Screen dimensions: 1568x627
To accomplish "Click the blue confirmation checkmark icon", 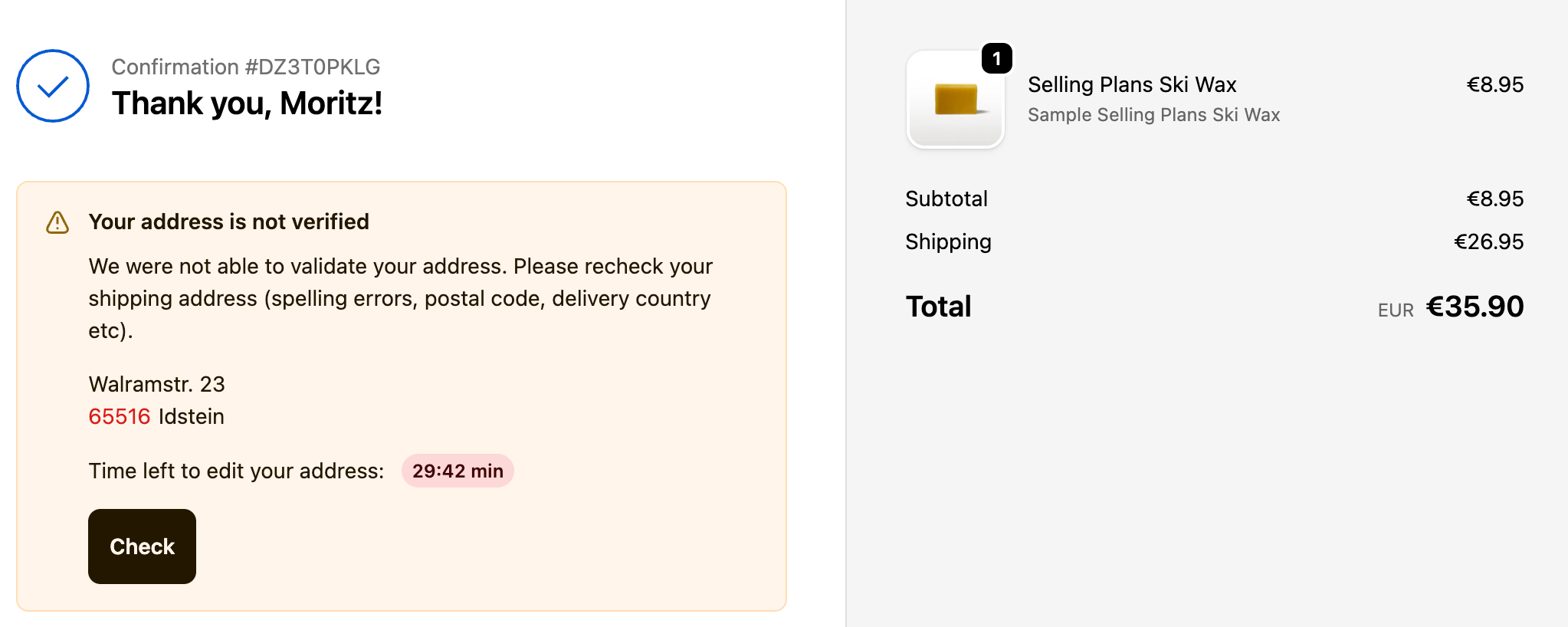I will 53,86.
